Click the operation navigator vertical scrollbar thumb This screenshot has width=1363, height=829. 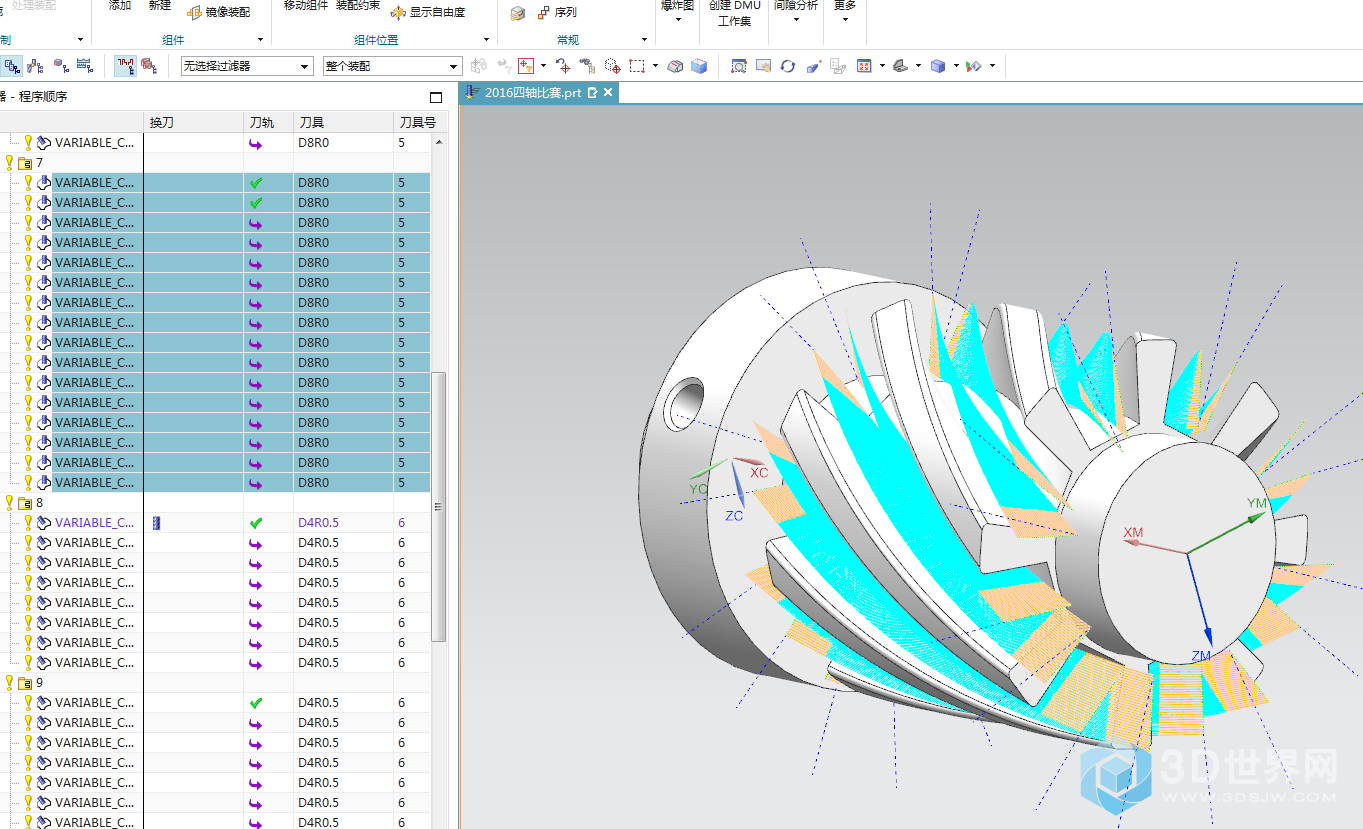pos(438,506)
